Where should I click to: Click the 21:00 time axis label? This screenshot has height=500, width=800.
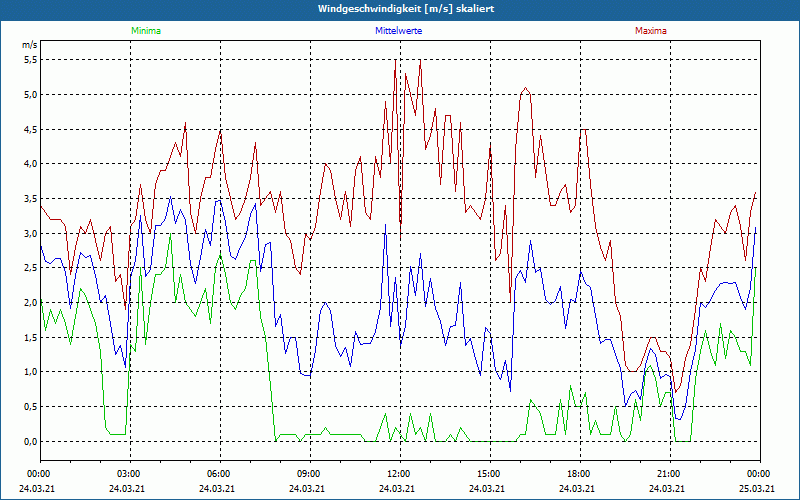pyautogui.click(x=669, y=473)
